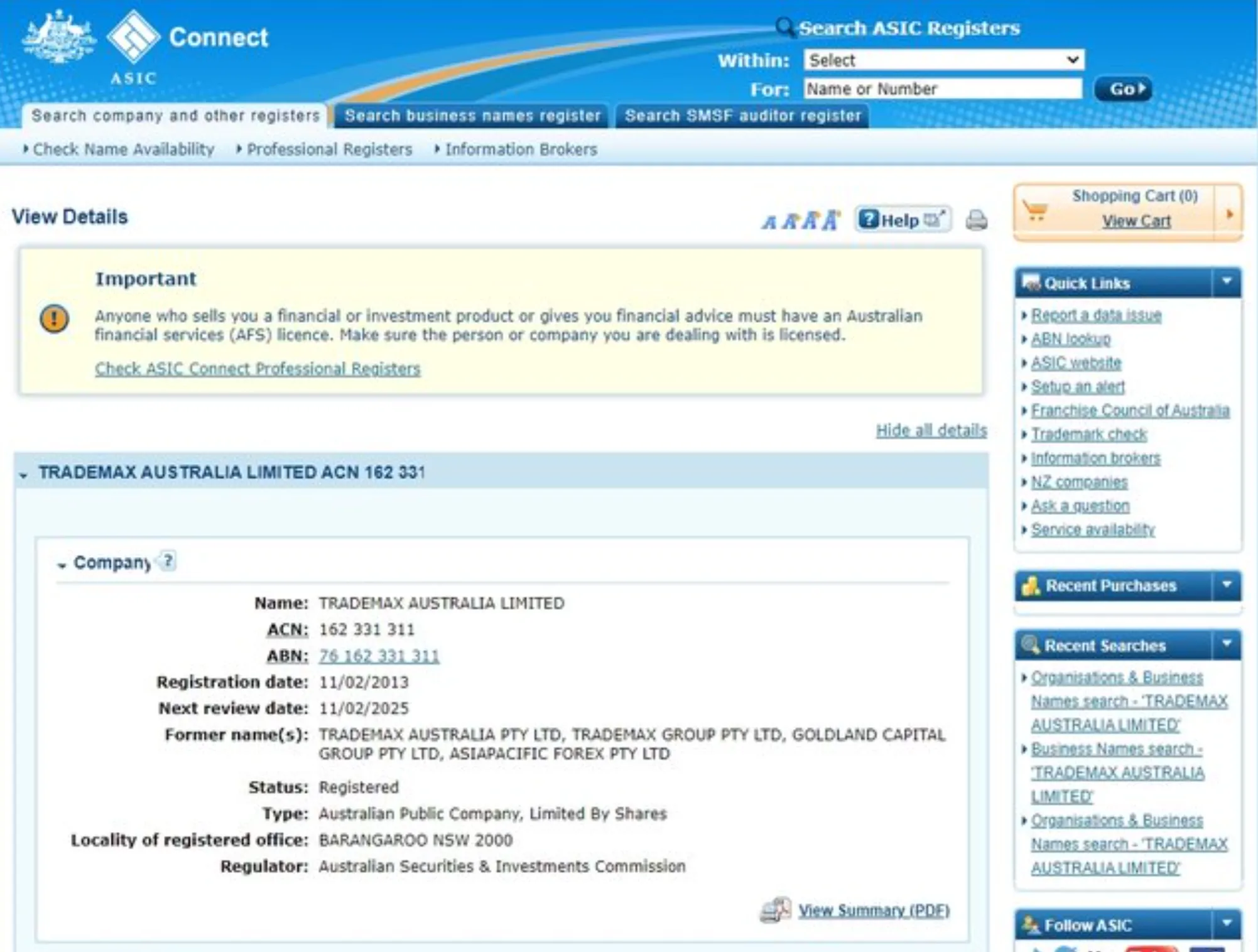Click the largest font size A icon
1258x952 pixels.
831,220
